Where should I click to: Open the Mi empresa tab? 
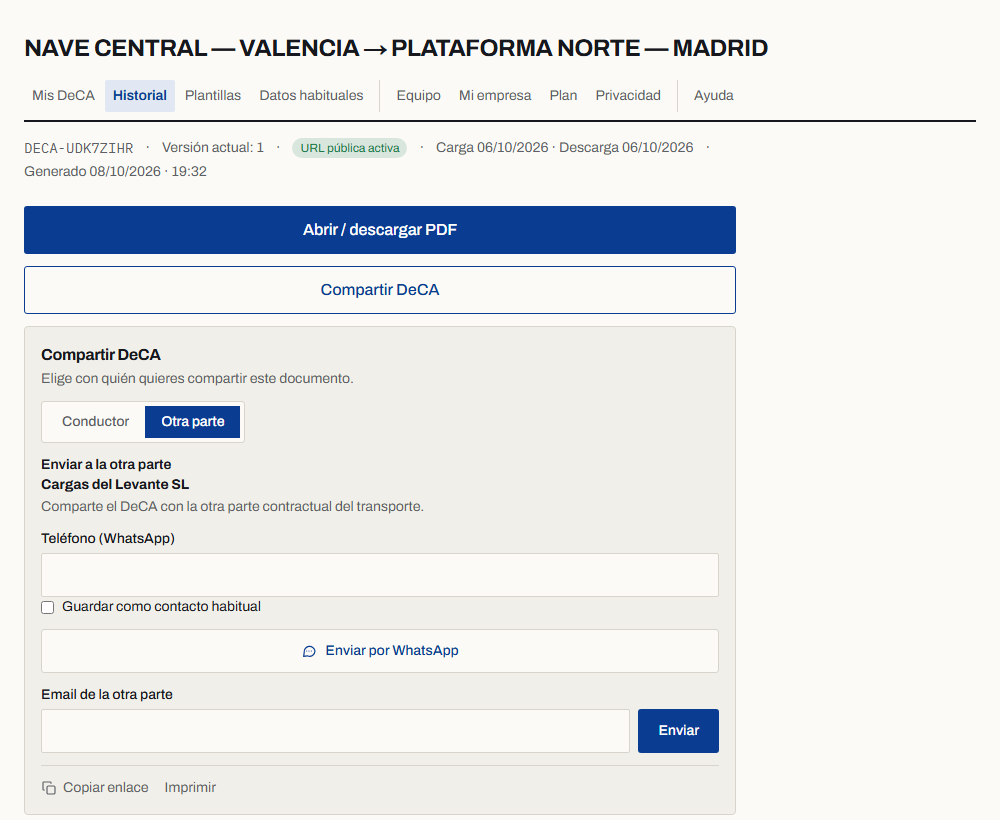point(495,96)
